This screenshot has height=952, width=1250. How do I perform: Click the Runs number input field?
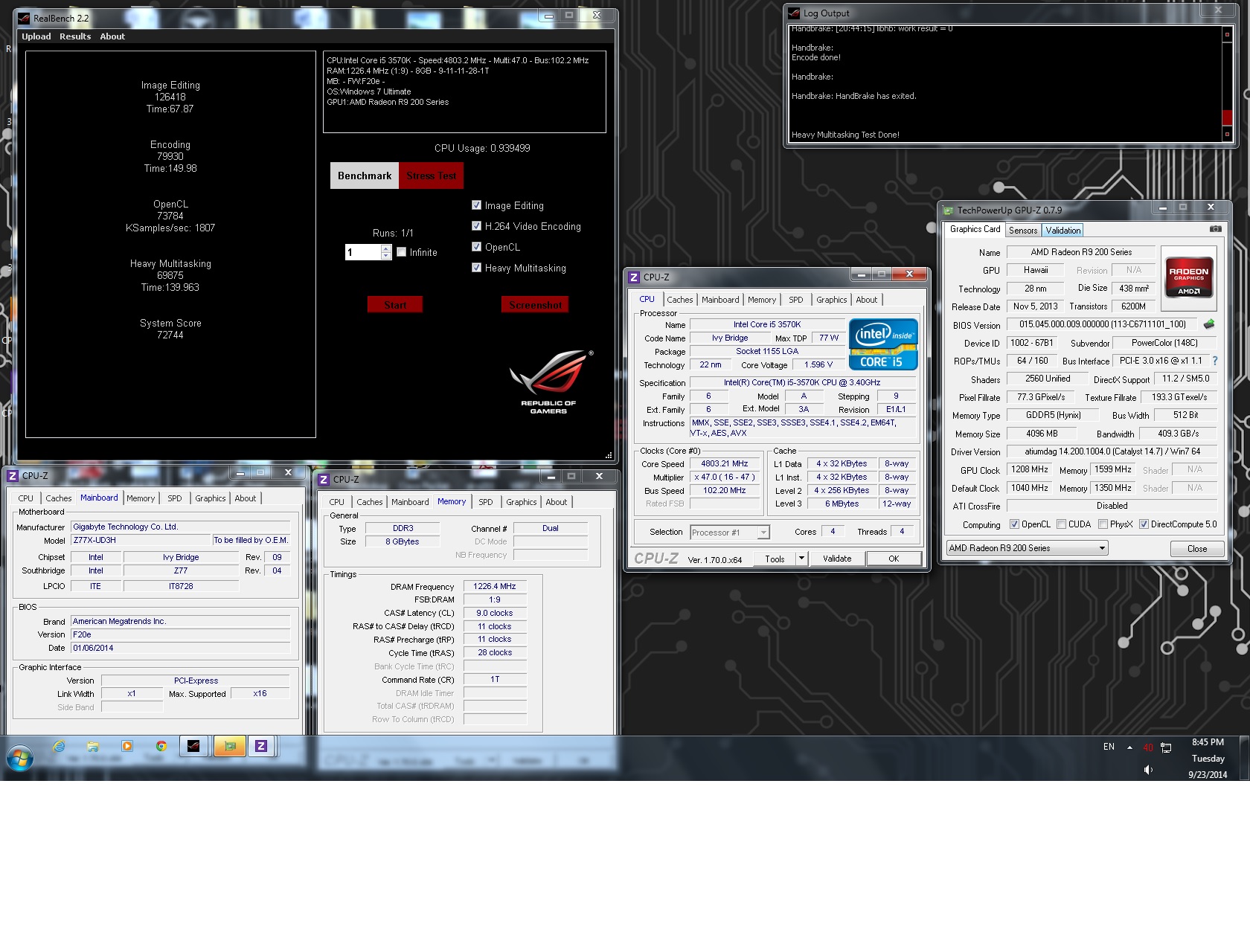[x=363, y=252]
